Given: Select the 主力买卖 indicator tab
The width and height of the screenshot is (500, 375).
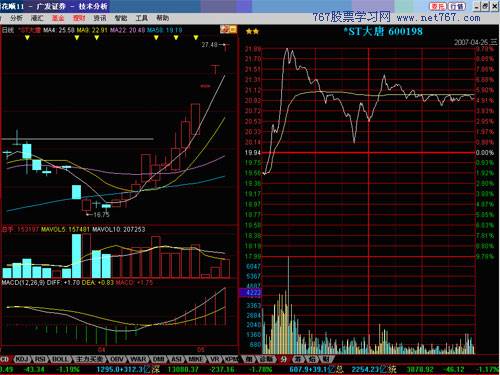Looking at the screenshot, I should (89, 359).
